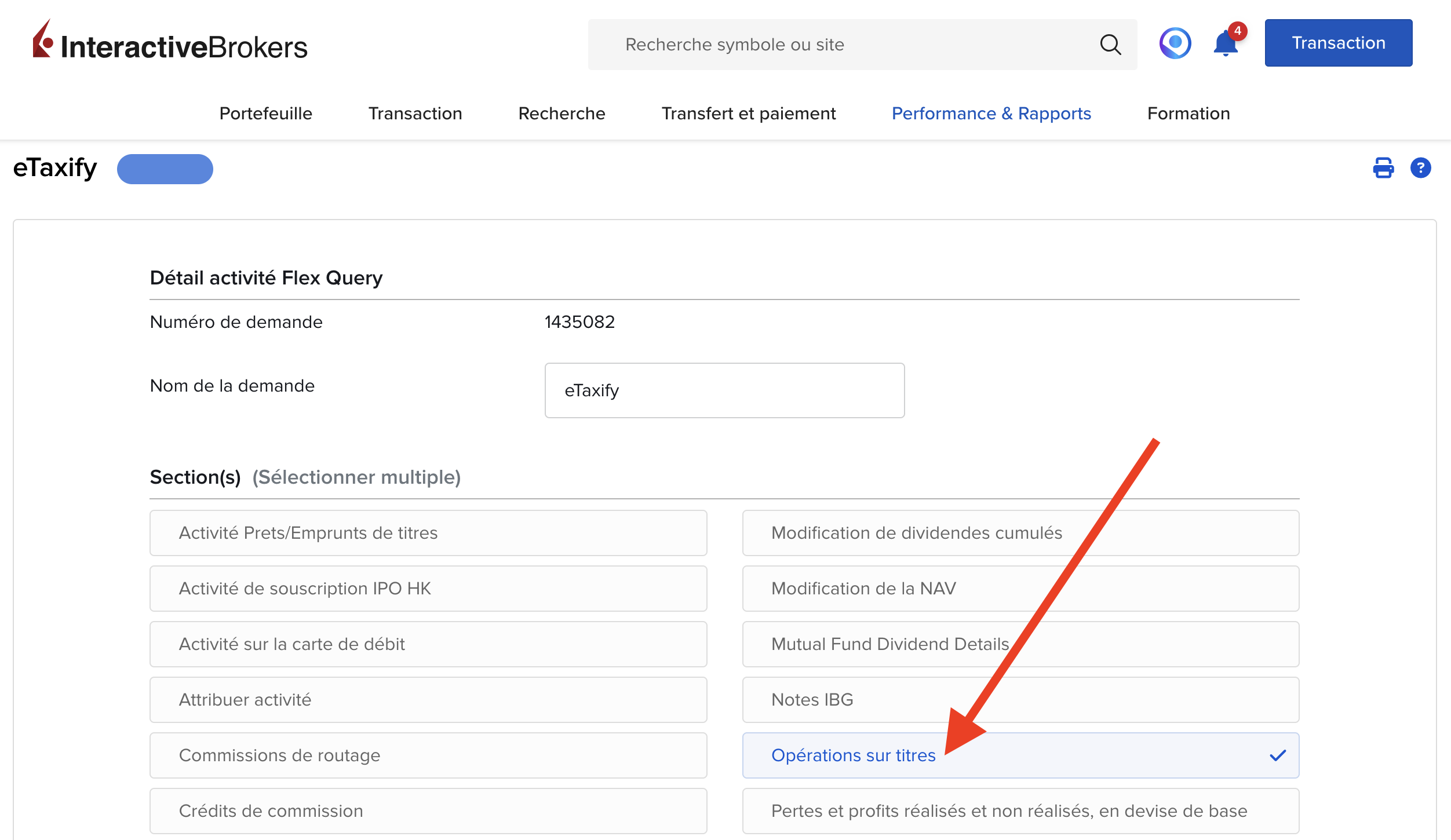Open the Portefeuille menu
The width and height of the screenshot is (1451, 840).
click(x=266, y=114)
